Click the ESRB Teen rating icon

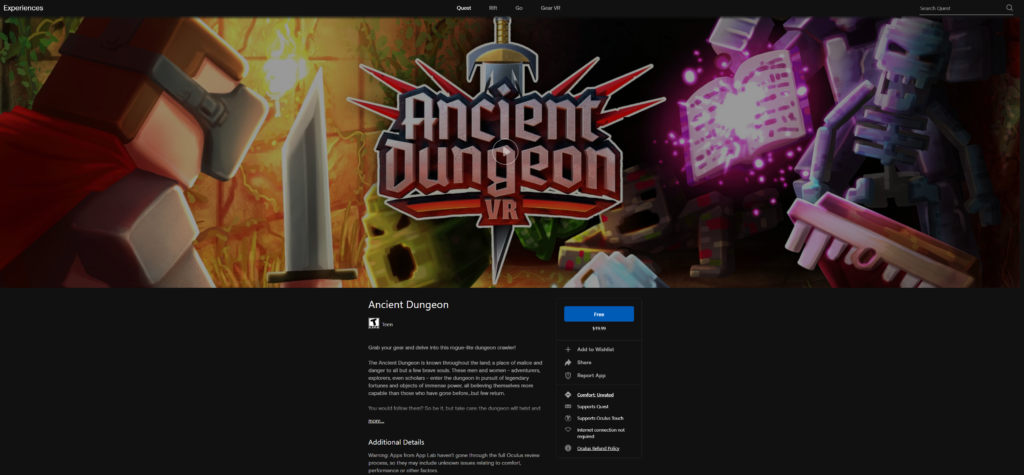(374, 323)
